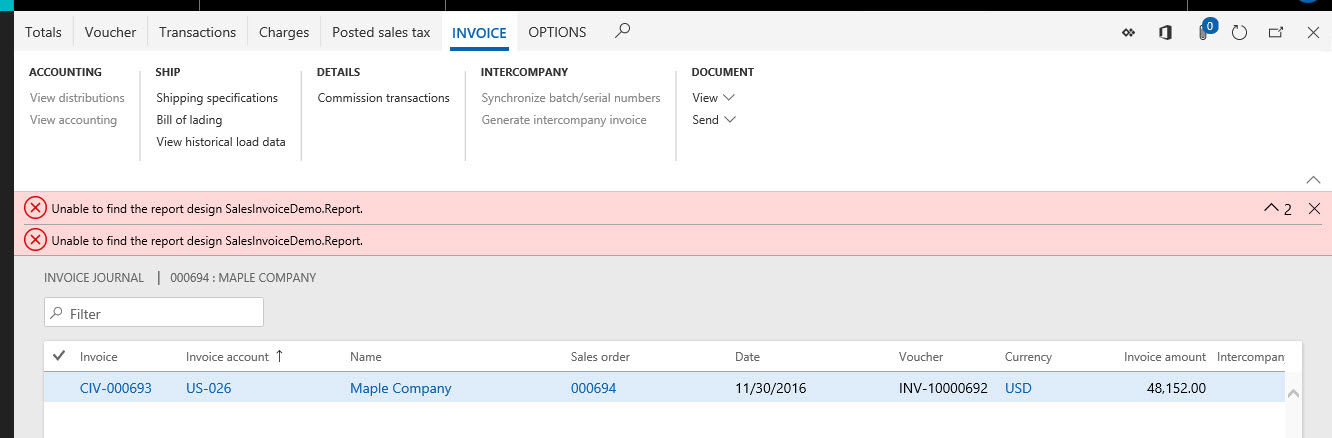
Task: Open Maple Company name link
Action: pos(400,388)
